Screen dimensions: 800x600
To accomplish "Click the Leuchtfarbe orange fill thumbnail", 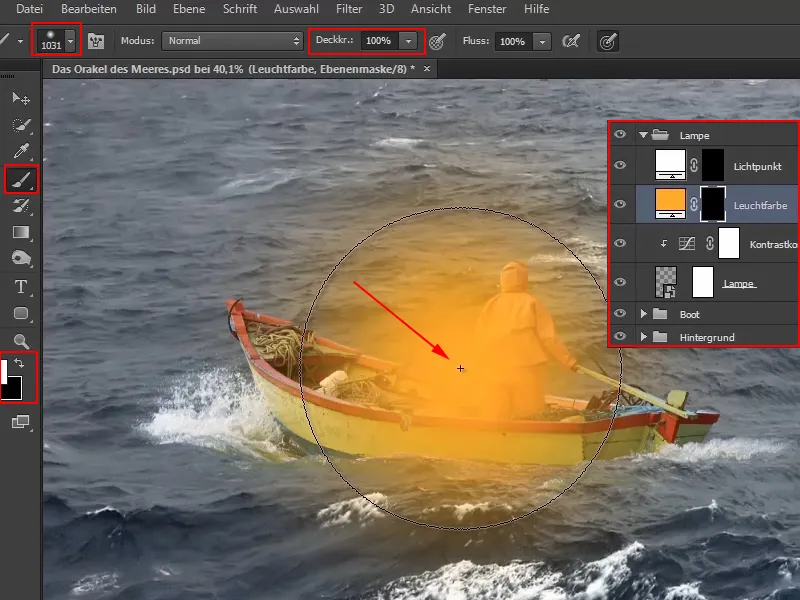I will click(670, 204).
